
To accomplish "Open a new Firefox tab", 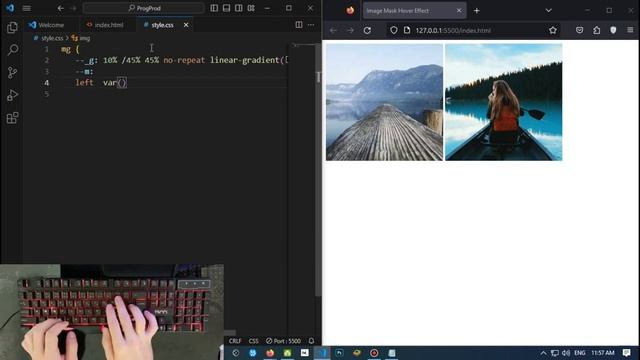I will click(477, 11).
